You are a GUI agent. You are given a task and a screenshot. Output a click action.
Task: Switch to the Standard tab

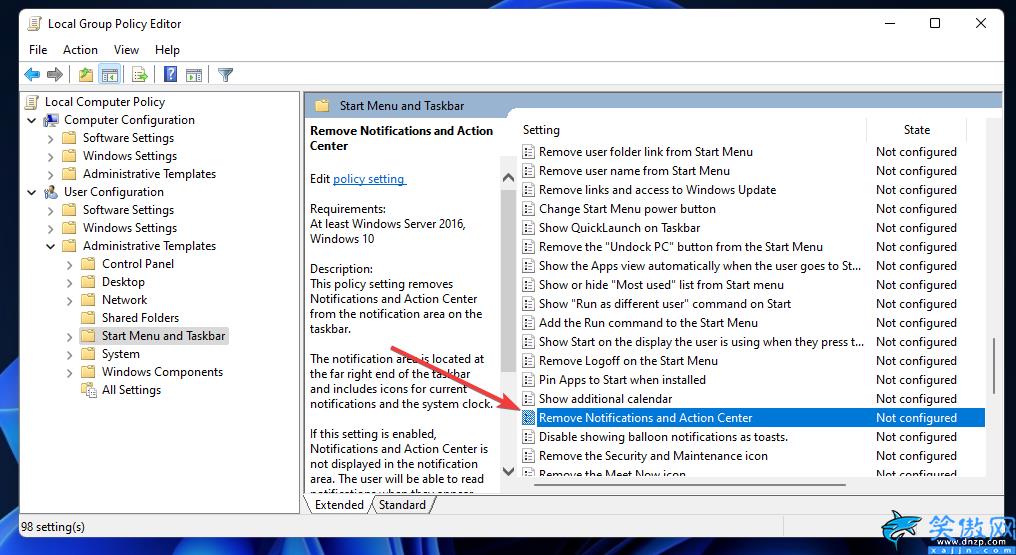click(402, 504)
